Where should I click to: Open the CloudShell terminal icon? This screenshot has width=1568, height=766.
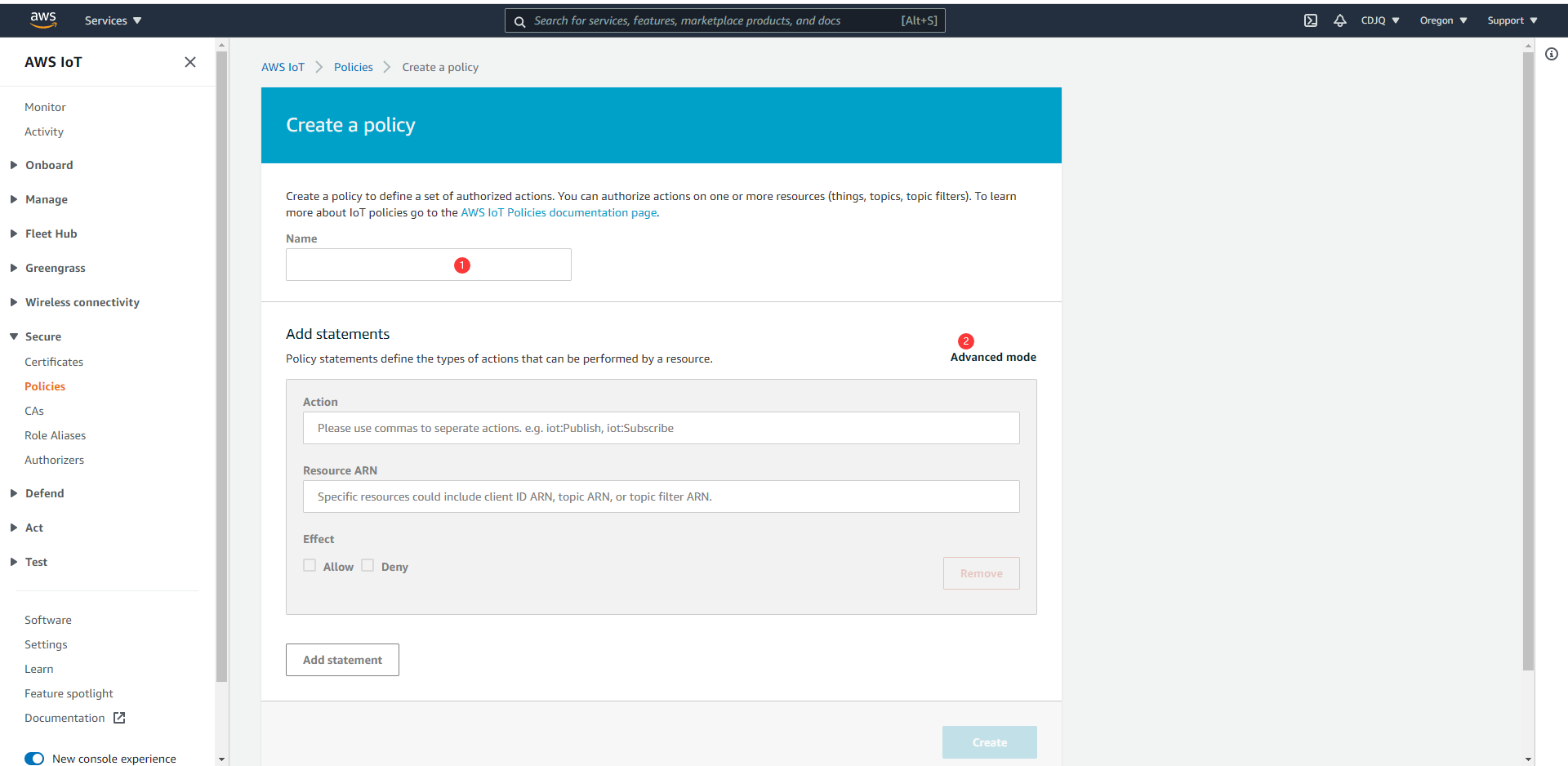pyautogui.click(x=1311, y=20)
